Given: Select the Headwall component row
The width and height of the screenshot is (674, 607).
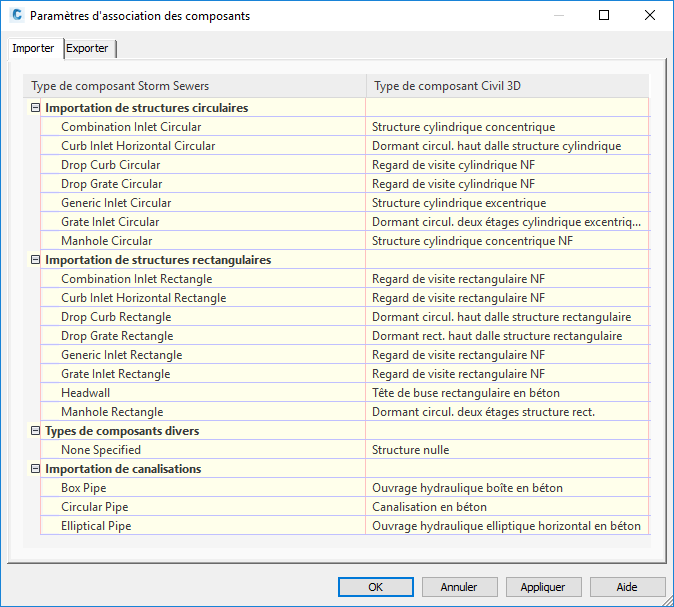Looking at the screenshot, I should [85, 393].
